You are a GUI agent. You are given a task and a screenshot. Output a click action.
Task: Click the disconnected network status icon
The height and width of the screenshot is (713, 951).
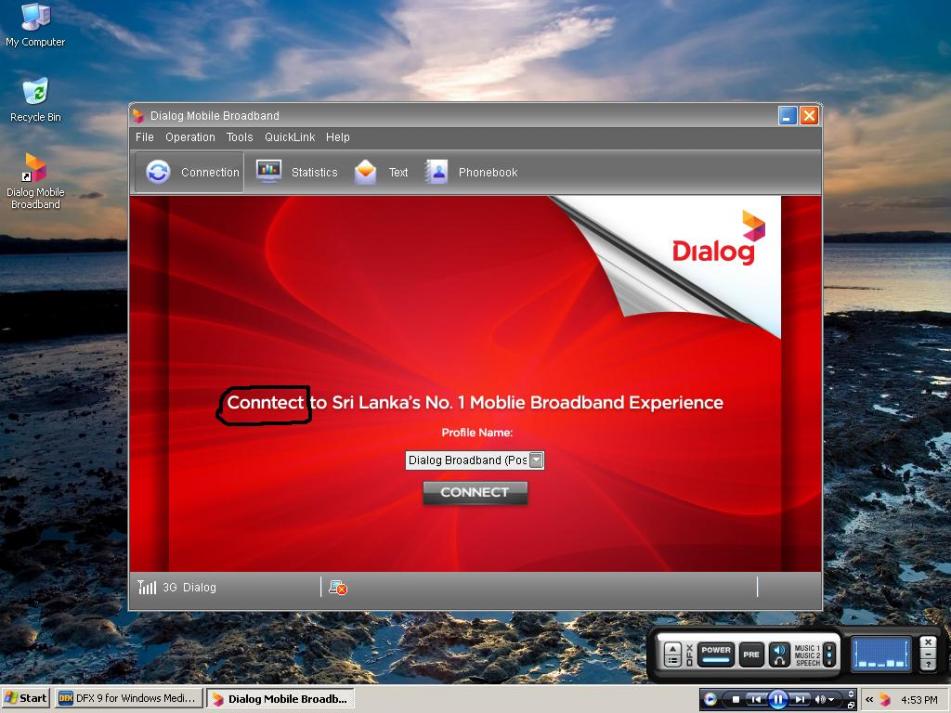click(338, 587)
